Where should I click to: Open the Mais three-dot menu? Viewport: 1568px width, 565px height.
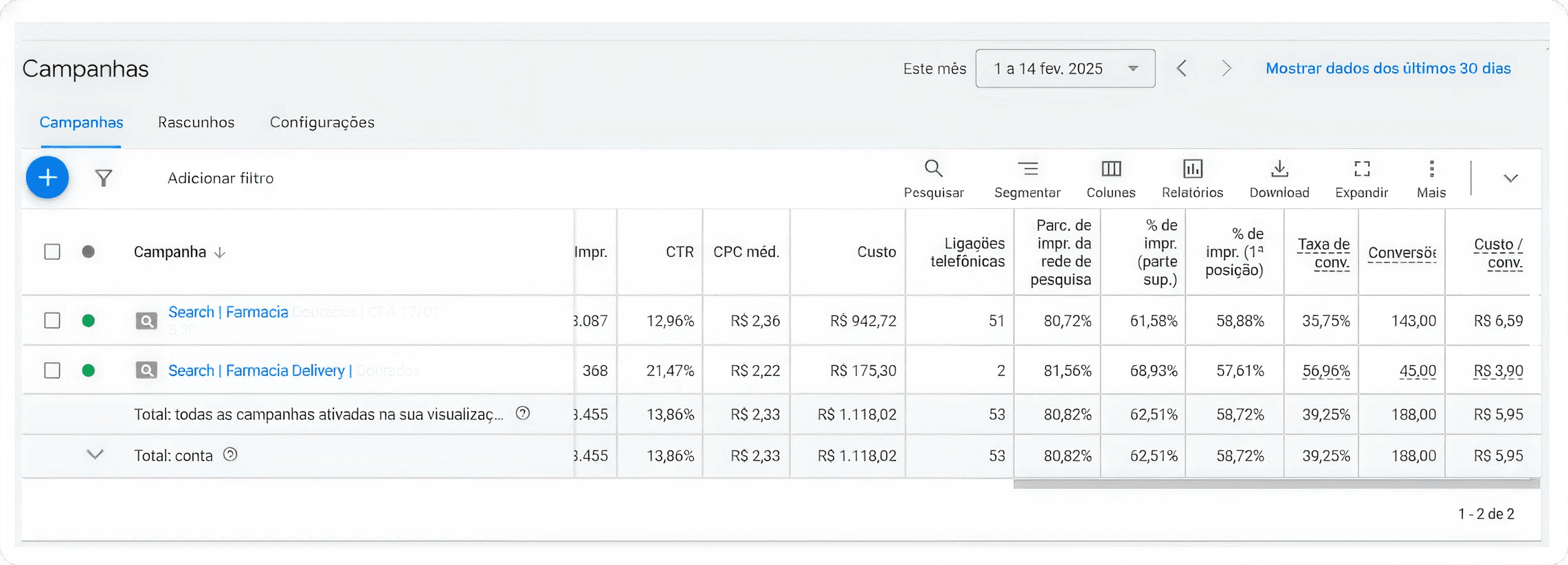coord(1431,178)
